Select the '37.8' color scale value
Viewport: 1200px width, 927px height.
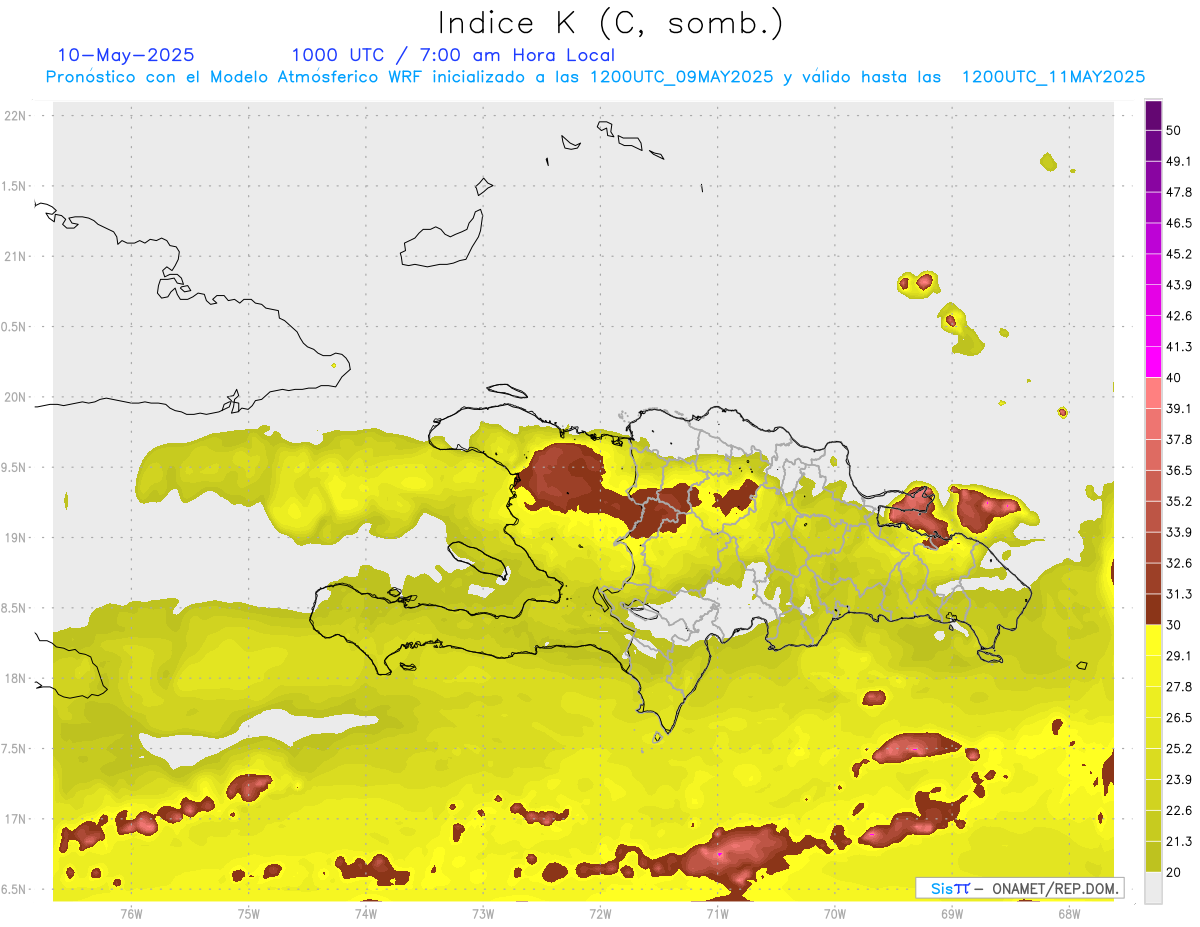point(1179,439)
